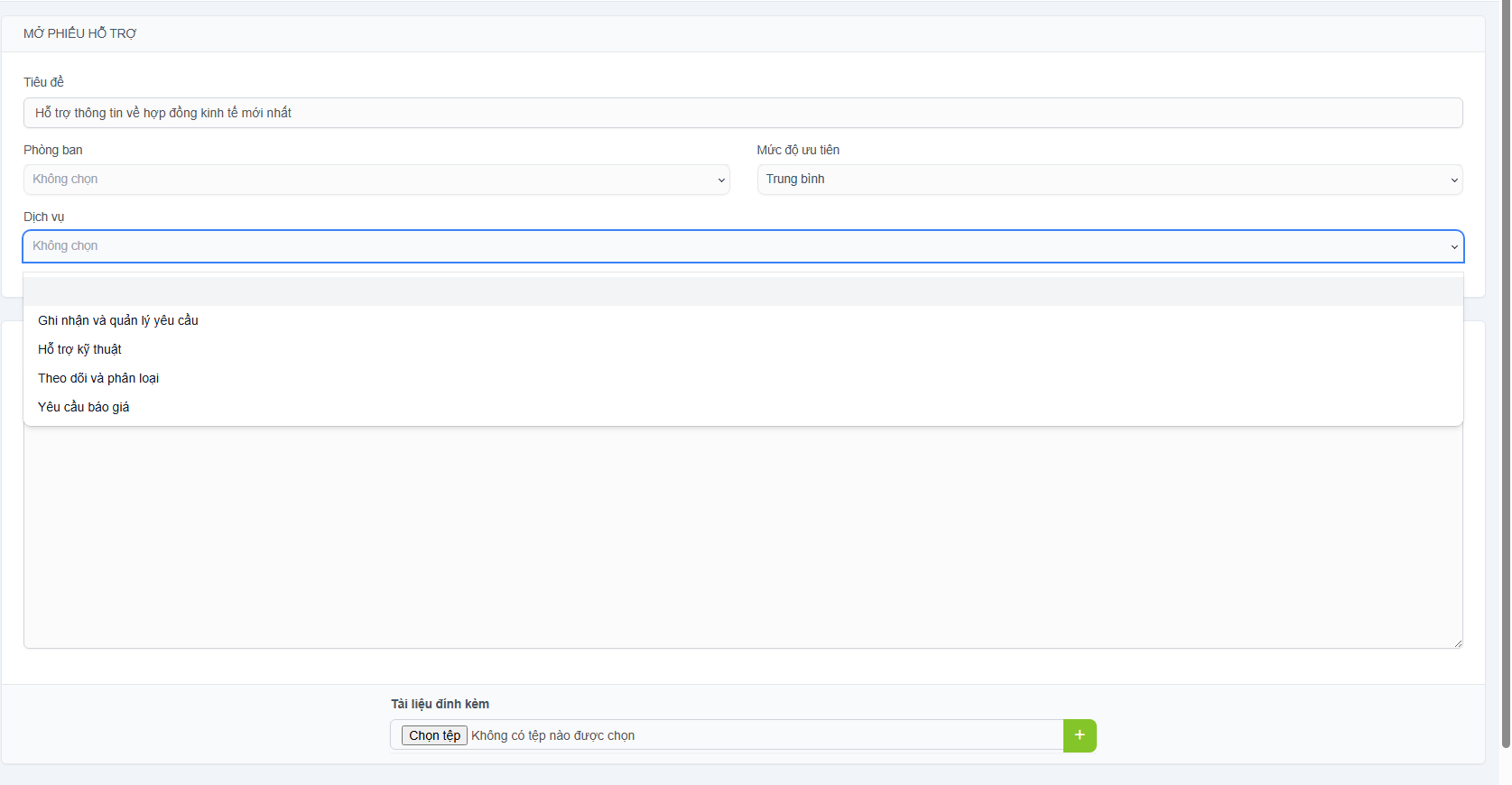This screenshot has height=785, width=1512.
Task: Click inside the large message text area
Action: (x=742, y=541)
